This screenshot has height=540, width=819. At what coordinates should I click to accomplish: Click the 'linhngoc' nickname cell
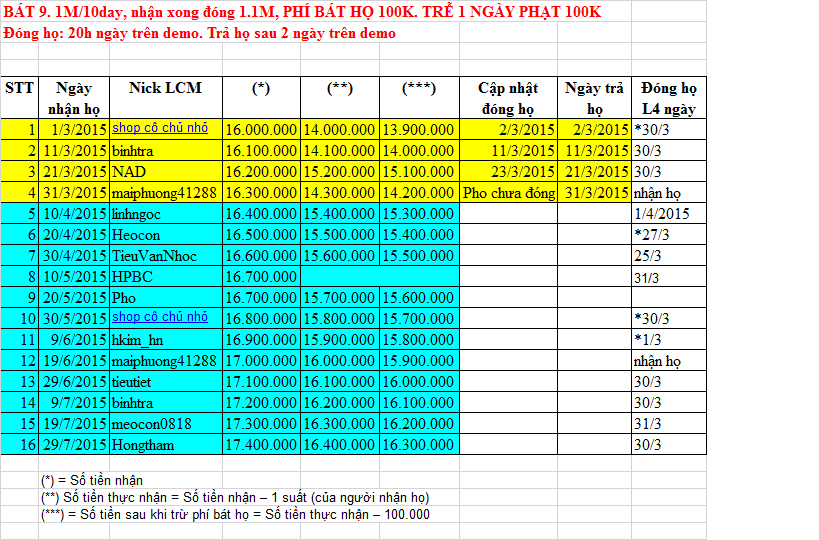tap(165, 213)
